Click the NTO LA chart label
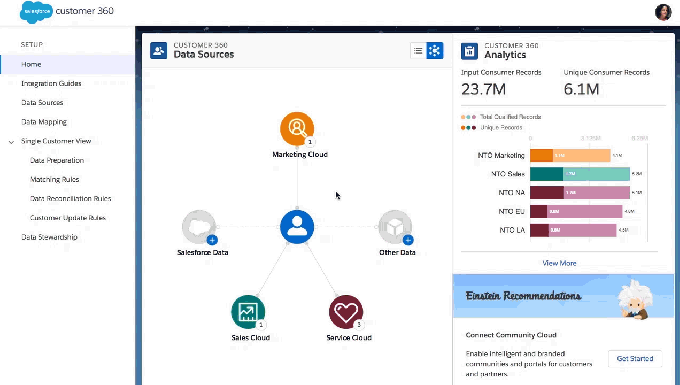Screen dimensions: 680x385 point(512,230)
